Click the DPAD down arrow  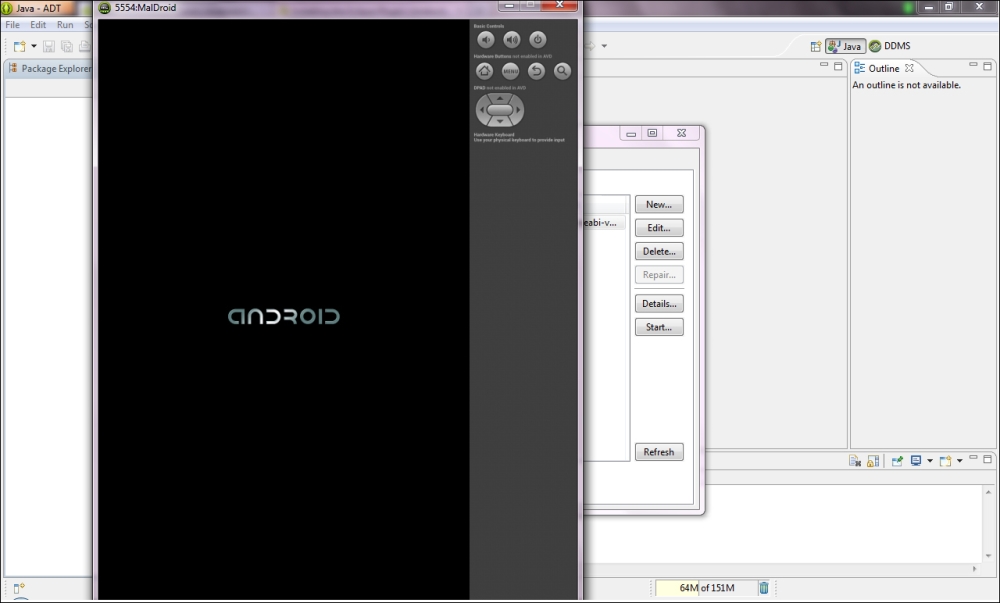(500, 121)
